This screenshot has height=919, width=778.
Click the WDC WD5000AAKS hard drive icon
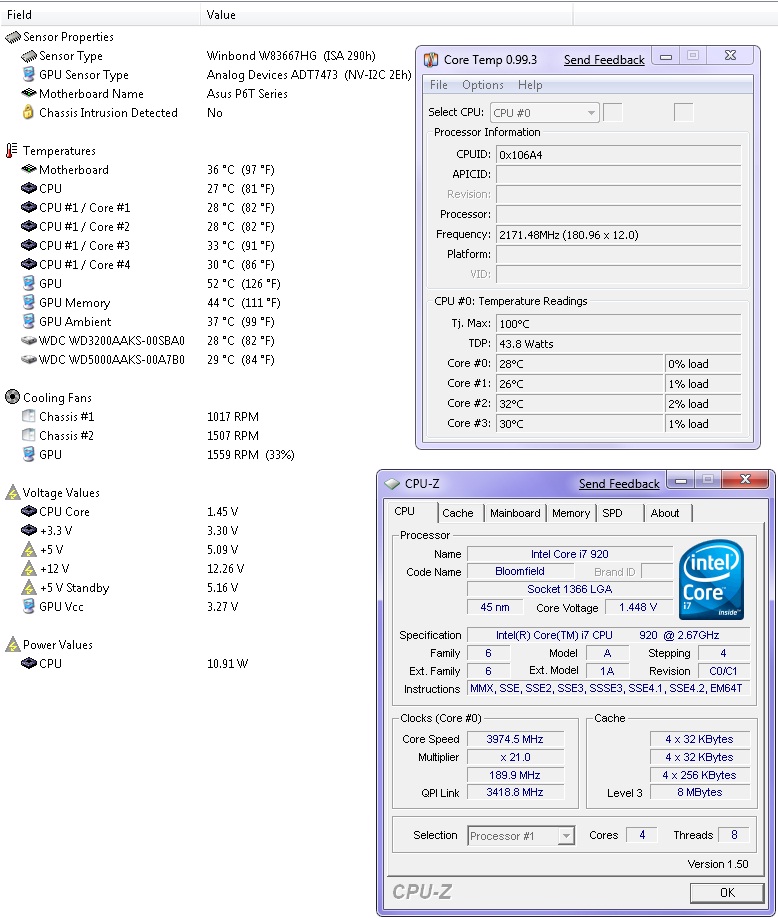(x=29, y=359)
